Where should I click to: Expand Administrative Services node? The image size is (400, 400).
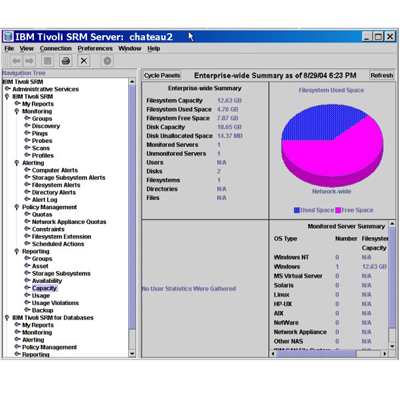[7, 89]
